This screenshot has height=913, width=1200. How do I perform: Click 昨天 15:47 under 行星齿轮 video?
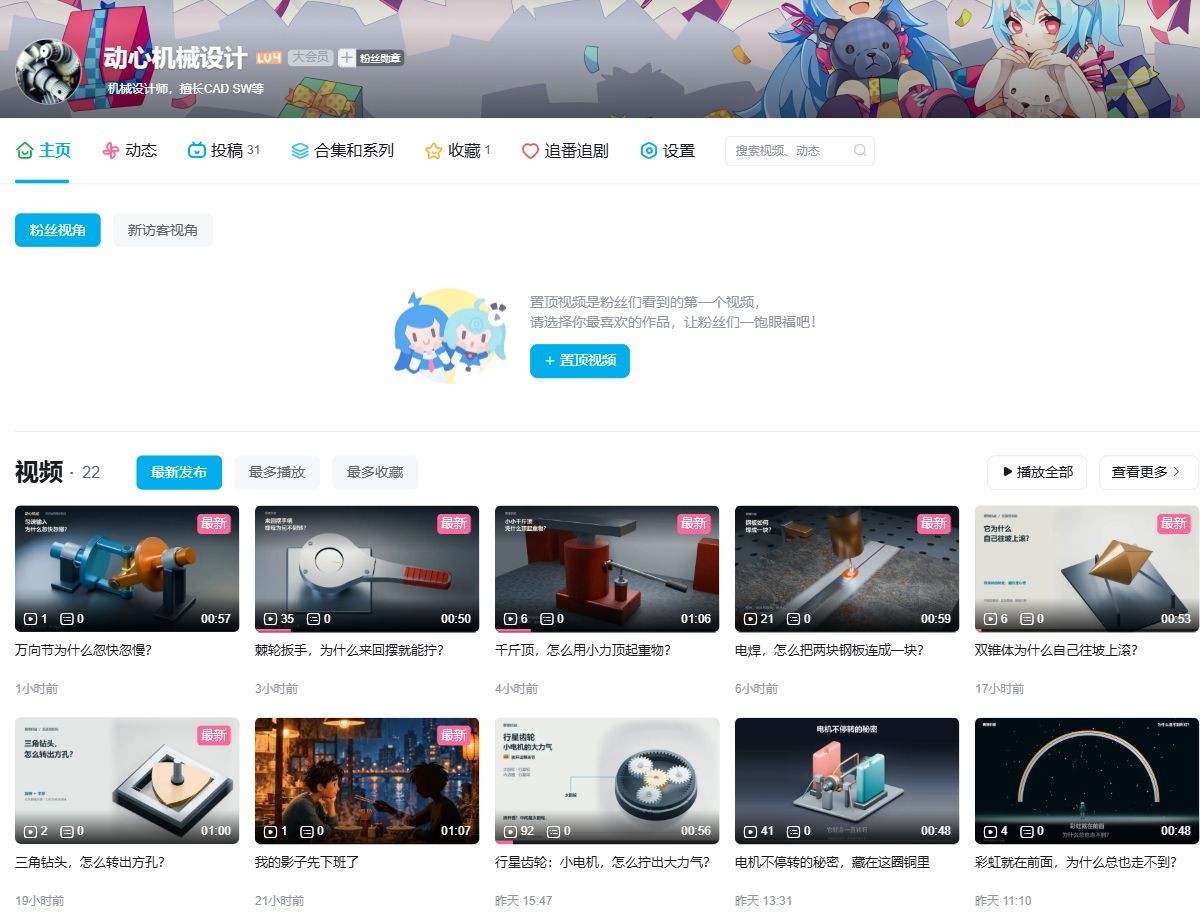click(524, 901)
